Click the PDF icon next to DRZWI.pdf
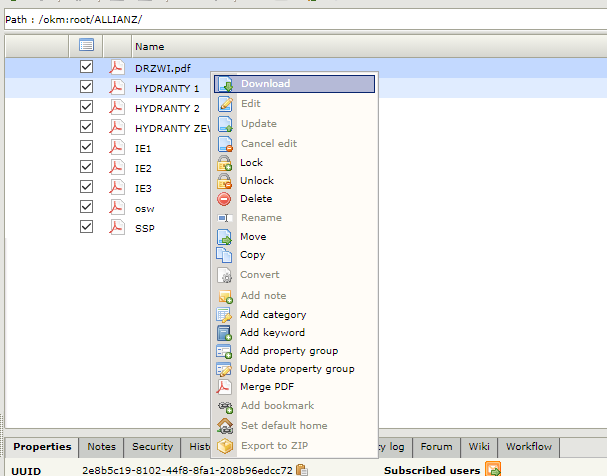This screenshot has height=476, width=607. [x=116, y=67]
